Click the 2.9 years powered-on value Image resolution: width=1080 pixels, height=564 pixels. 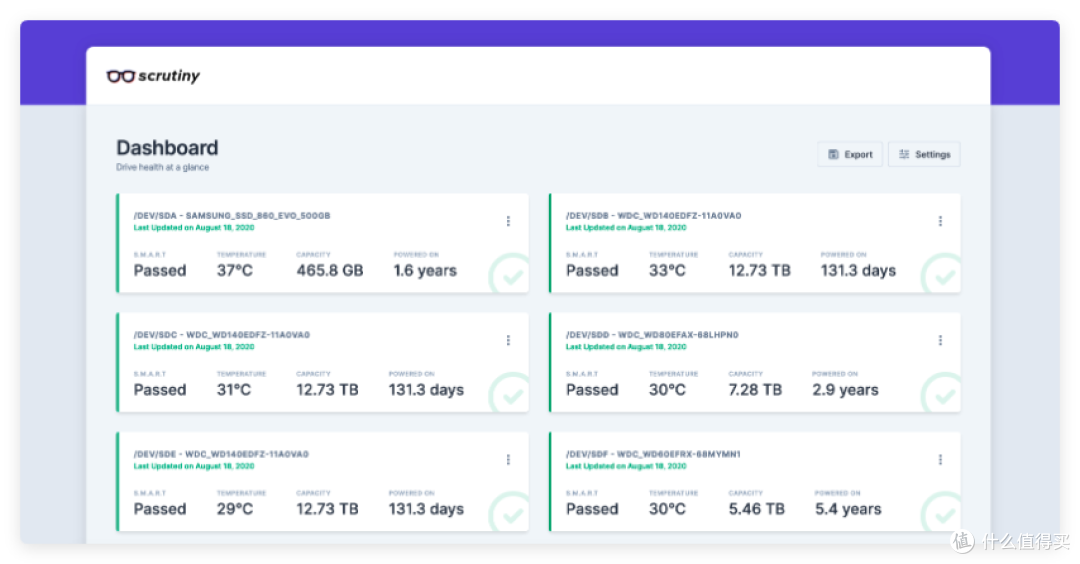845,390
